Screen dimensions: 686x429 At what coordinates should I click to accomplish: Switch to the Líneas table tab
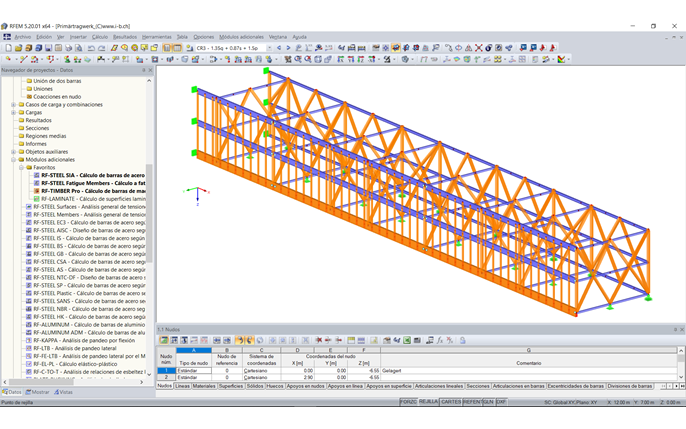(182, 386)
